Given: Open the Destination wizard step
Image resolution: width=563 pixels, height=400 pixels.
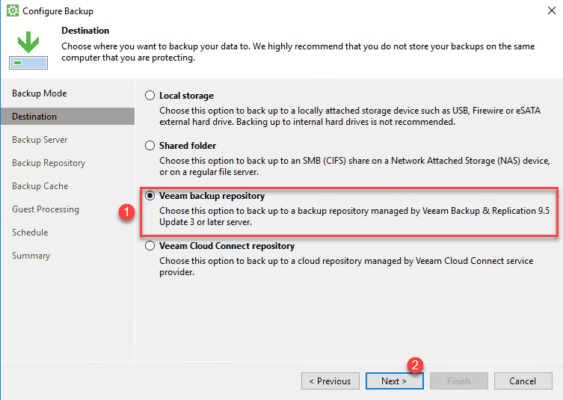Looking at the screenshot, I should pyautogui.click(x=68, y=116).
